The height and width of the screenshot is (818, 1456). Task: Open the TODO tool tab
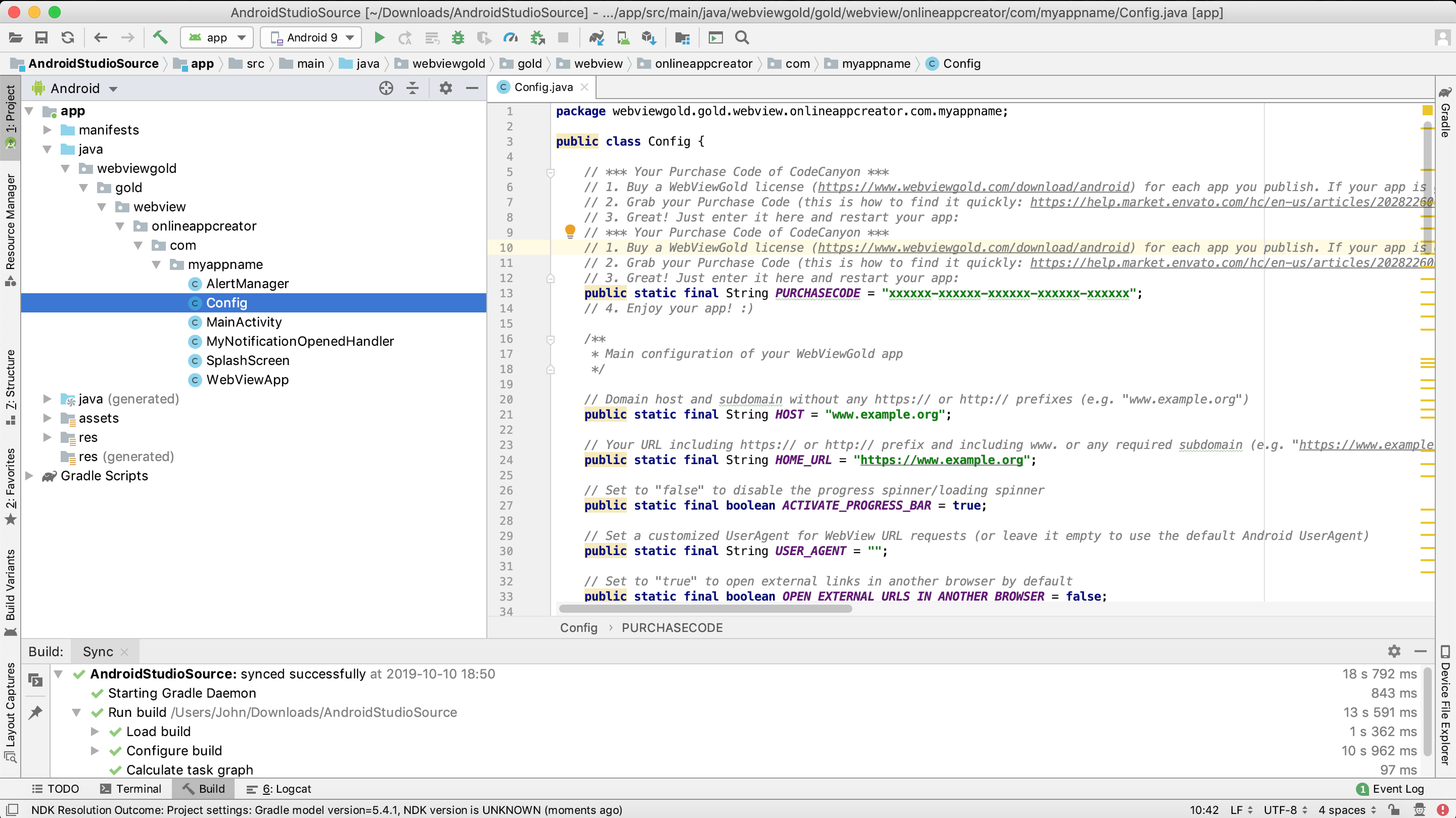point(56,789)
